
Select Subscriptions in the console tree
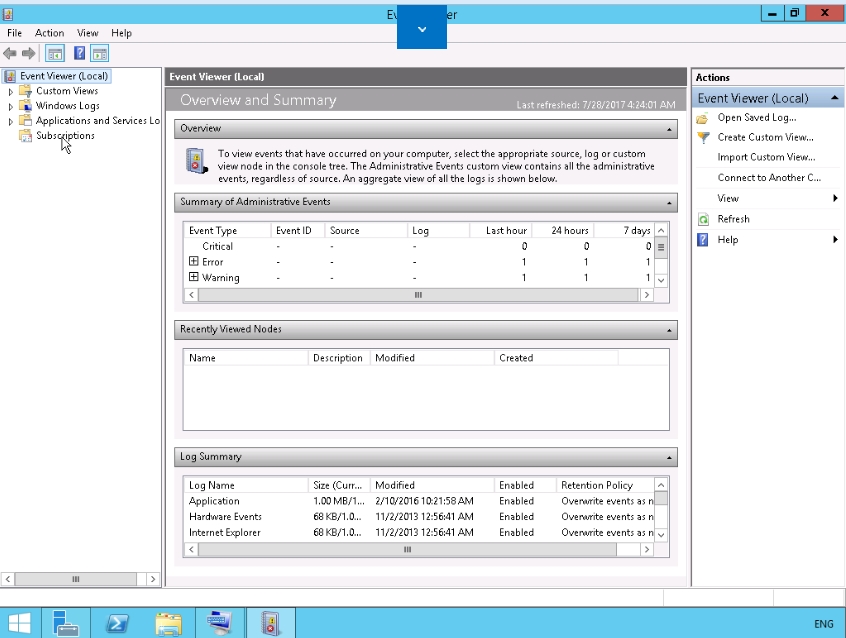(65, 135)
